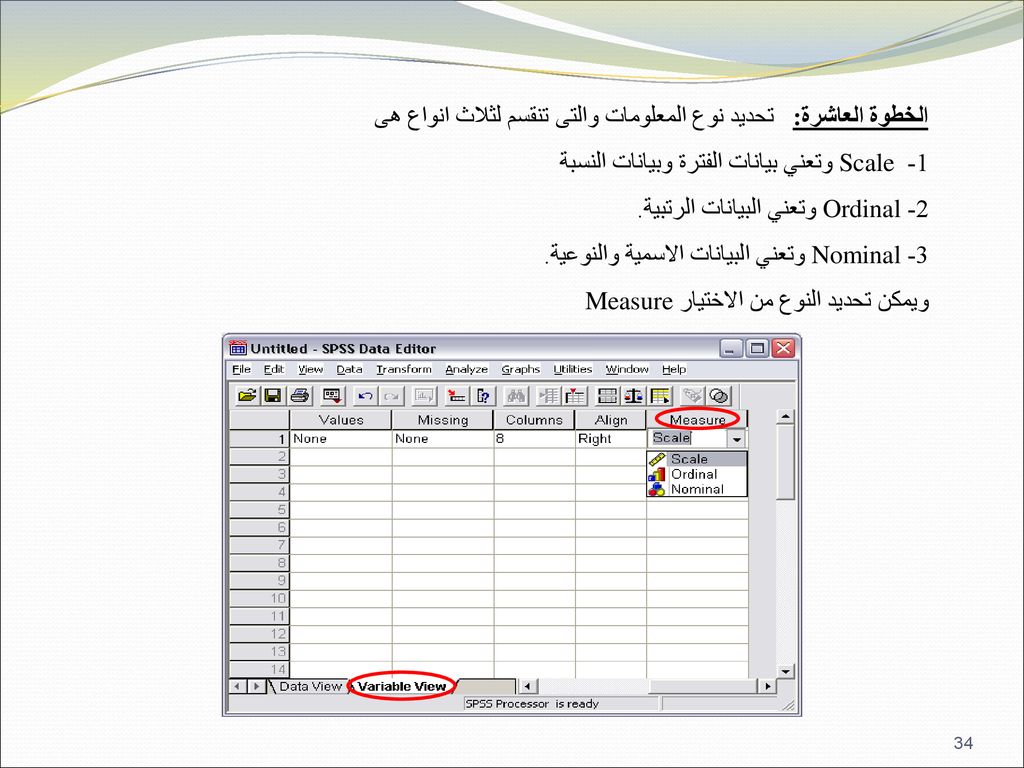Switch to the Data View tab

point(310,686)
